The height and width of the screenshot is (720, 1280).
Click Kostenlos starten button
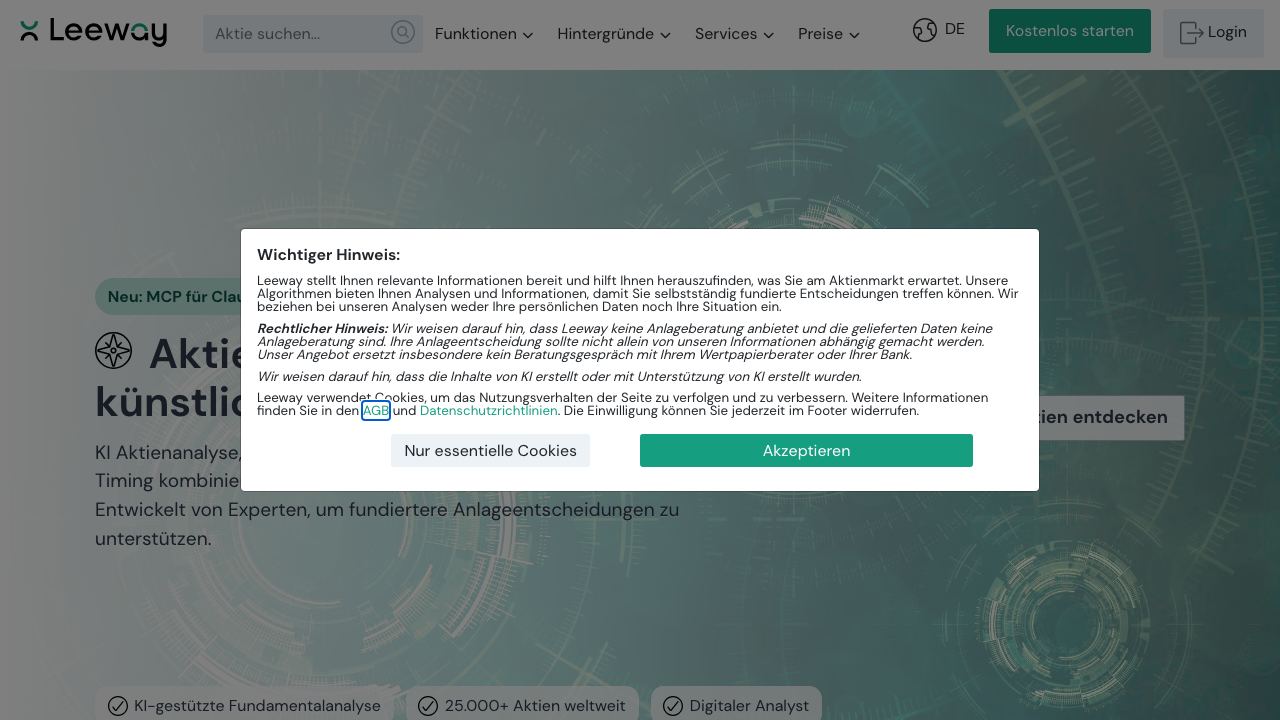pos(1070,31)
